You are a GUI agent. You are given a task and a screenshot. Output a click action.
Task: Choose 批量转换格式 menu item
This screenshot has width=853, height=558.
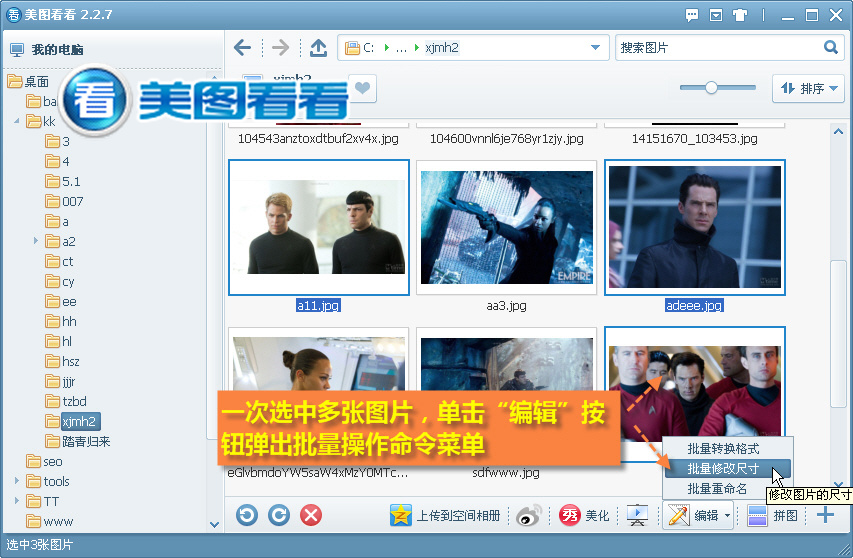(x=723, y=449)
